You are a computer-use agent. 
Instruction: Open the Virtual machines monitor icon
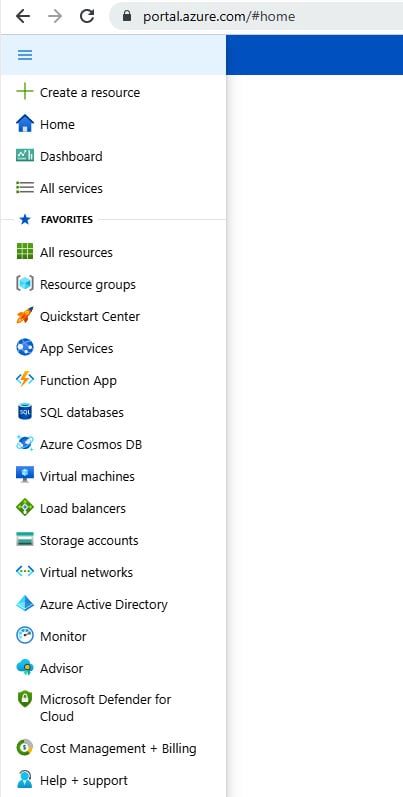[24, 475]
